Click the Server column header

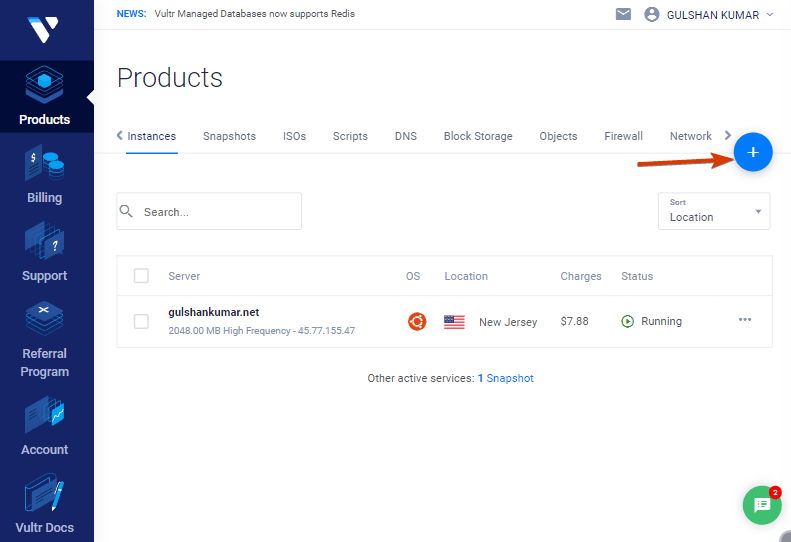(x=184, y=276)
